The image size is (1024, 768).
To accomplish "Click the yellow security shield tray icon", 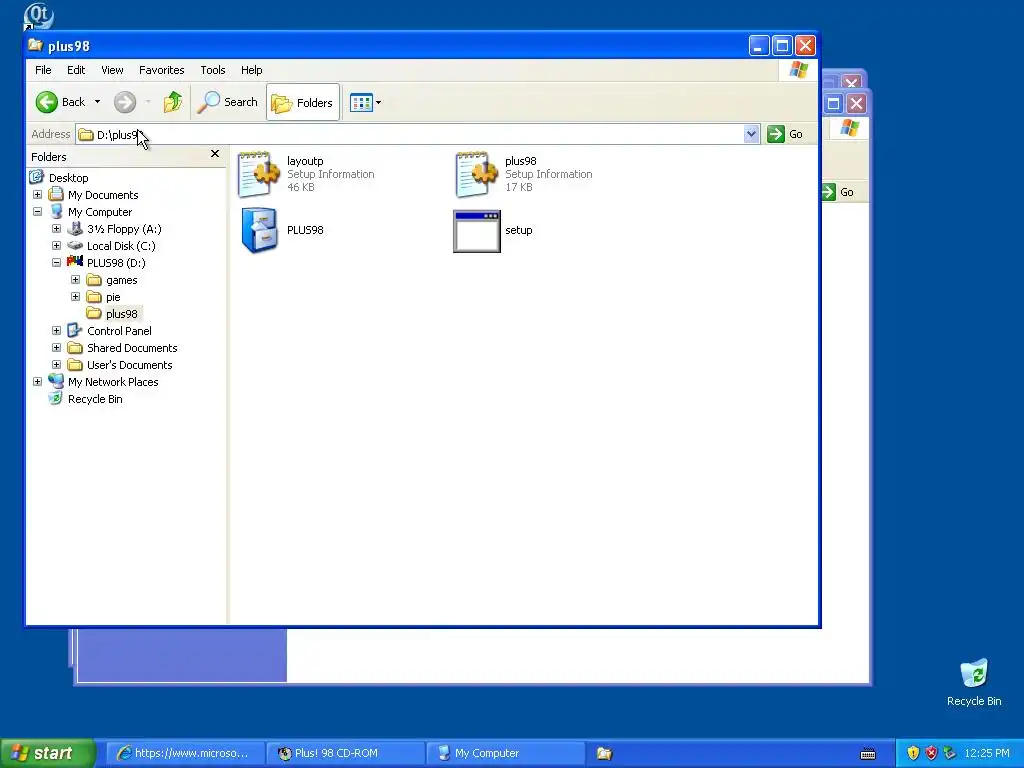I will pyautogui.click(x=913, y=753).
